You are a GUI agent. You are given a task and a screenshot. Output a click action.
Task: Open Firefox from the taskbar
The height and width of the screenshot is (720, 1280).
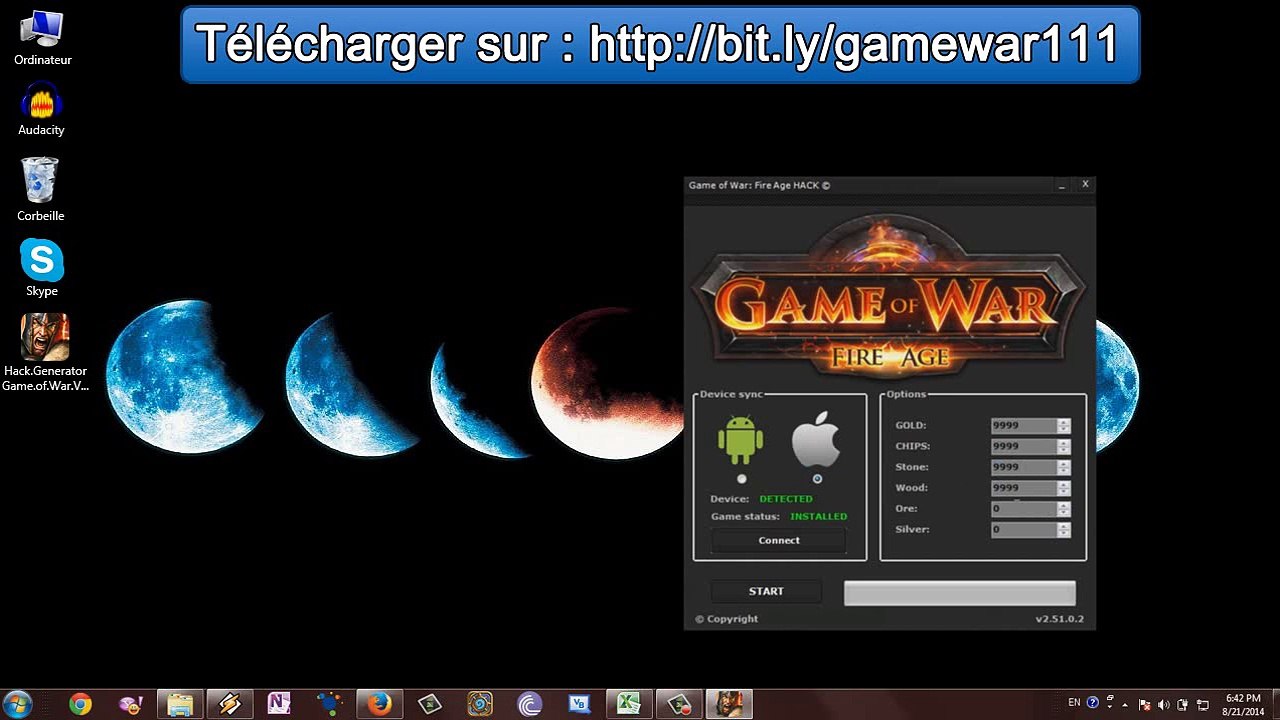coord(379,704)
